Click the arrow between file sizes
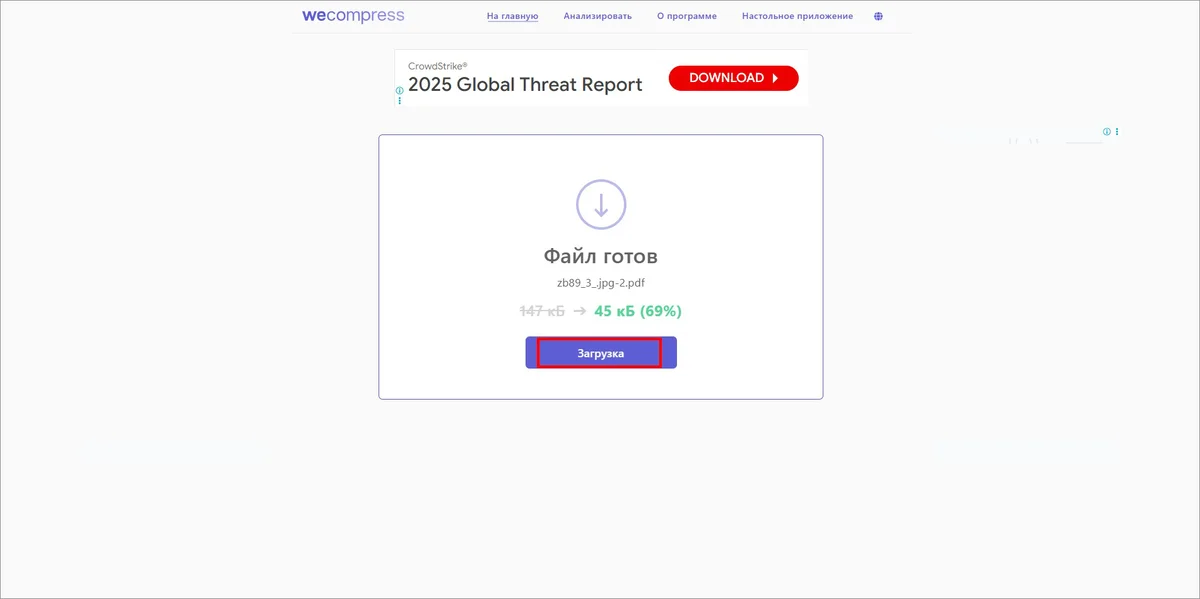This screenshot has width=1200, height=599. click(580, 311)
